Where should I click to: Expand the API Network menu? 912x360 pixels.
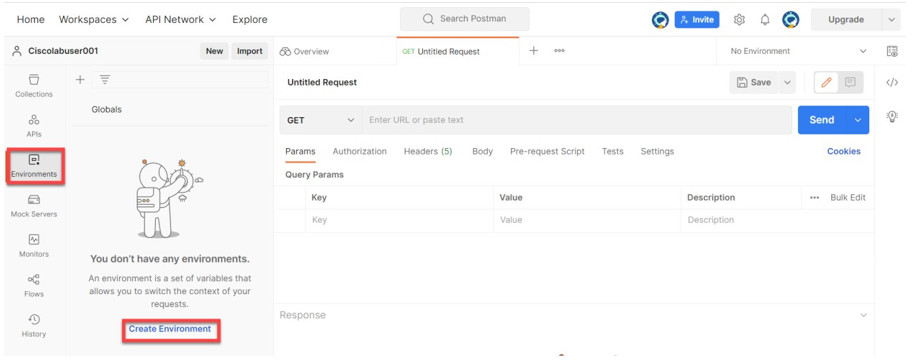[180, 19]
